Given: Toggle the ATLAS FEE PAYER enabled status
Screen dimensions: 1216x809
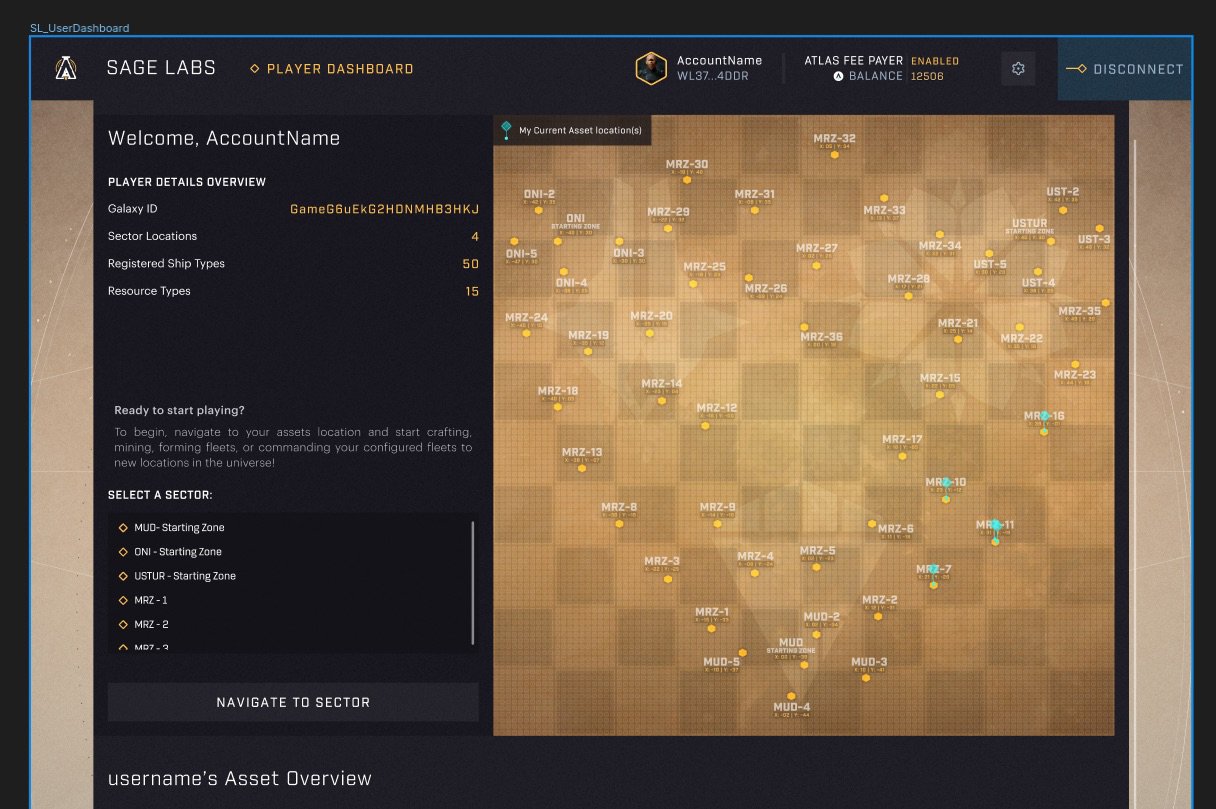Looking at the screenshot, I should click(x=935, y=60).
